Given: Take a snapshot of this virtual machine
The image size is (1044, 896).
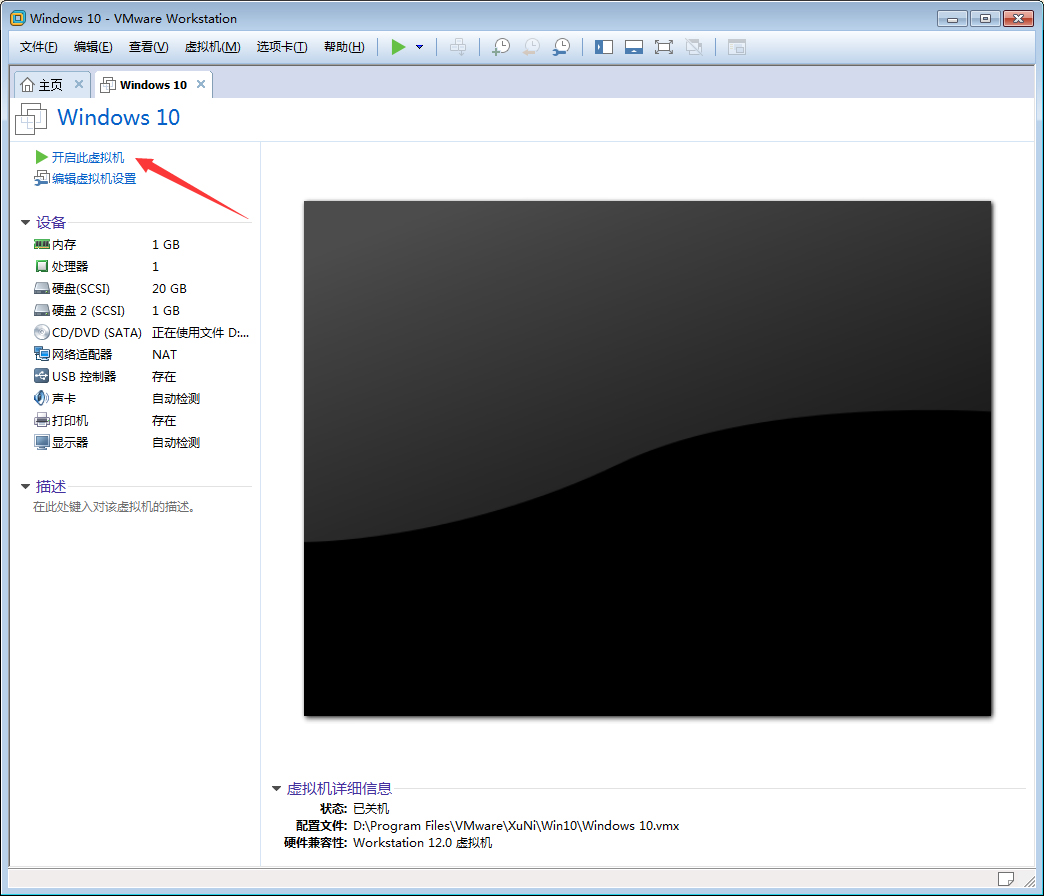Looking at the screenshot, I should [500, 46].
